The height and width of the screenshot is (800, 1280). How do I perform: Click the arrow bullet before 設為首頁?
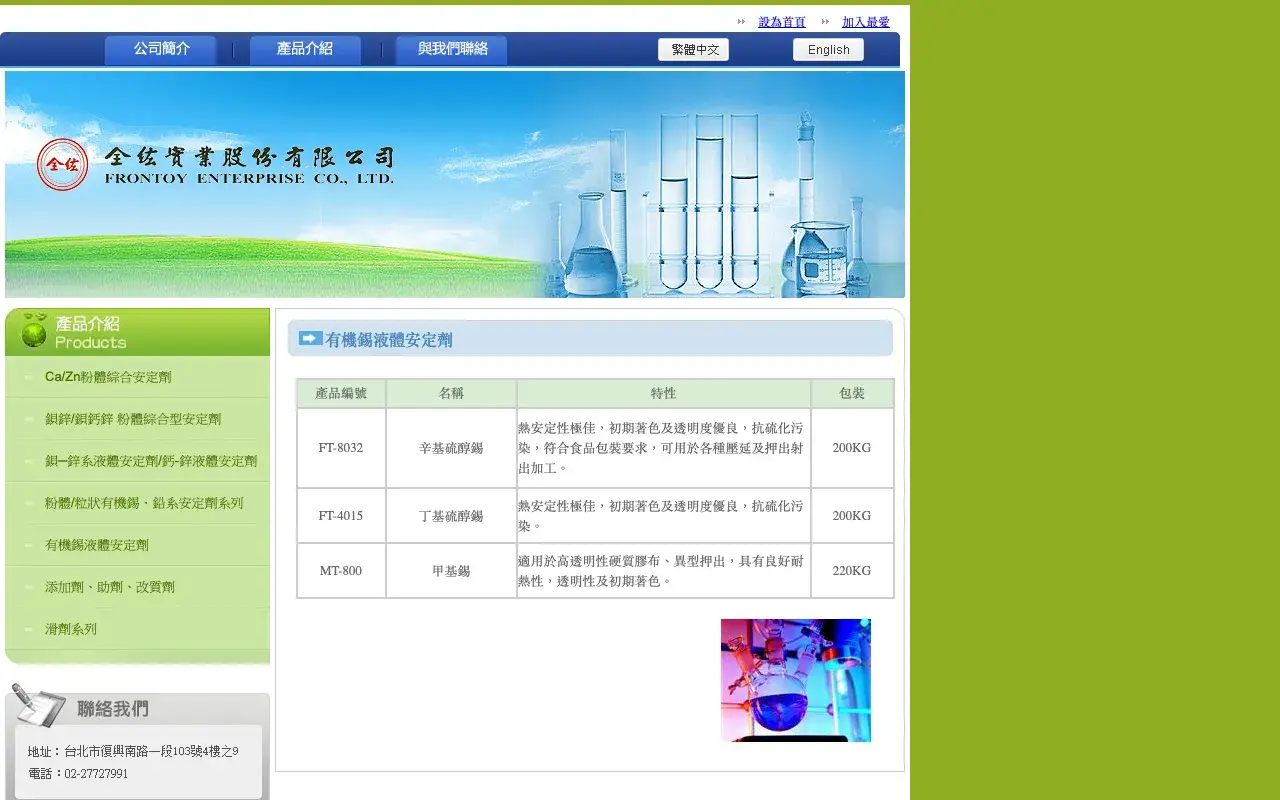[x=741, y=21]
